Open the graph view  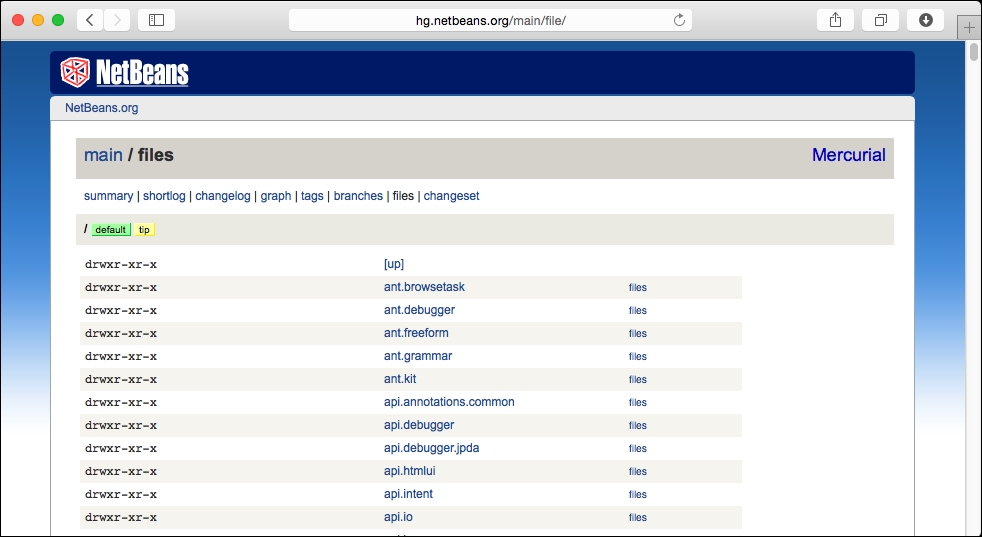pos(276,196)
